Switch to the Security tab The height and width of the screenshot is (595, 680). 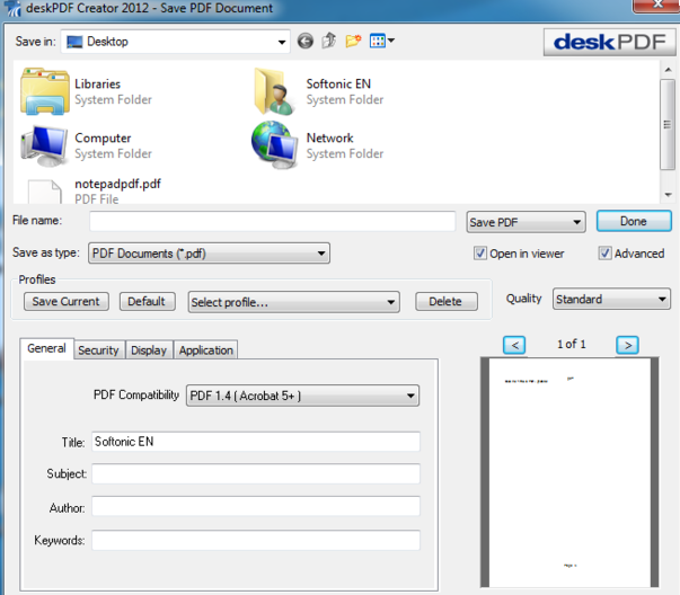coord(98,350)
